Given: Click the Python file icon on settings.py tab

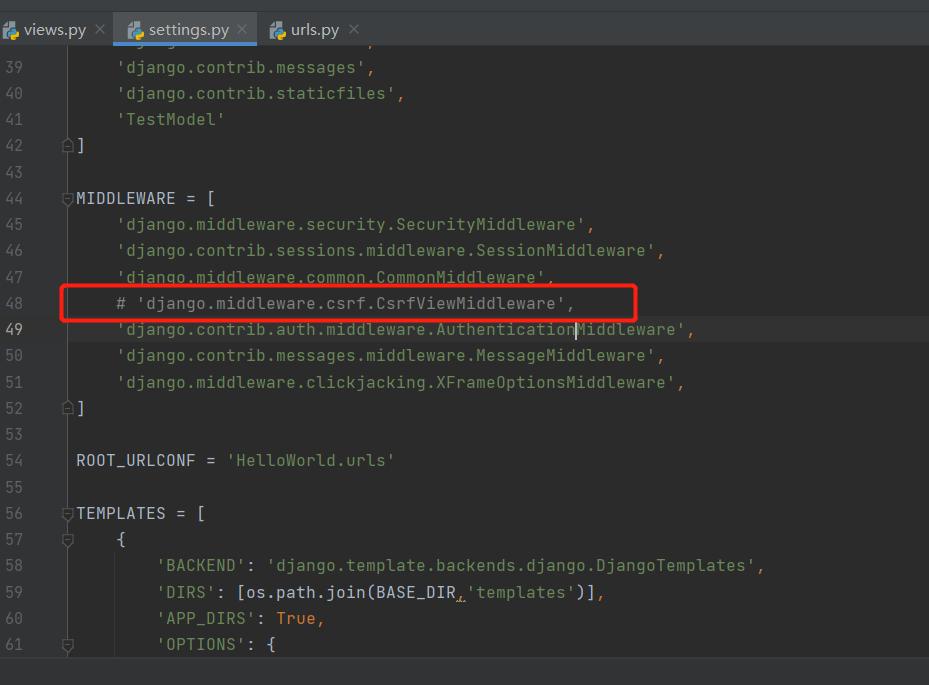Looking at the screenshot, I should click(x=136, y=29).
